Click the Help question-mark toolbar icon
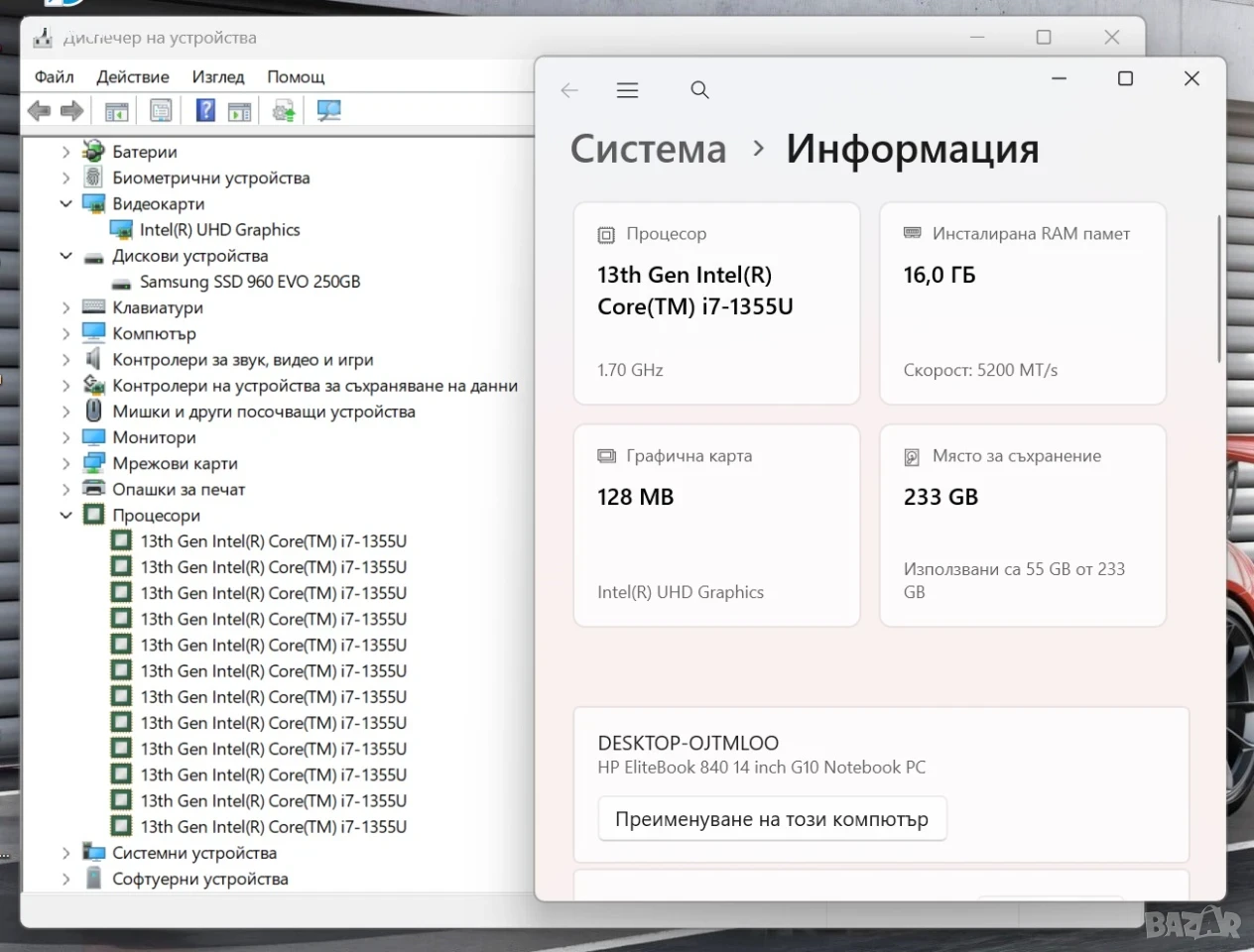The image size is (1254, 952). click(205, 111)
